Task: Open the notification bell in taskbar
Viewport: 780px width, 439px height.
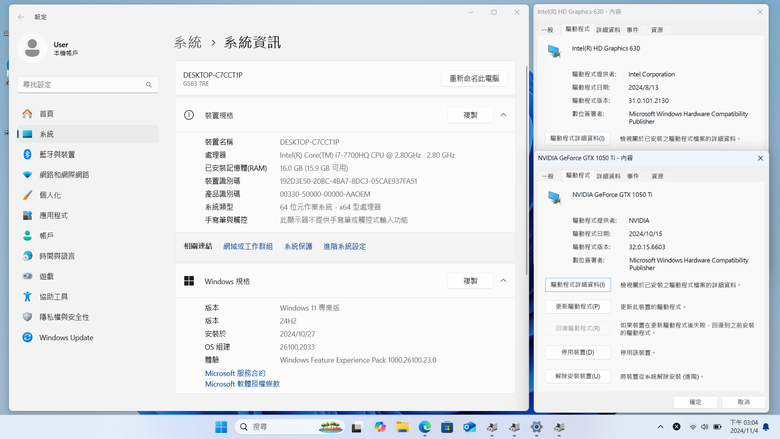Action: click(766, 427)
